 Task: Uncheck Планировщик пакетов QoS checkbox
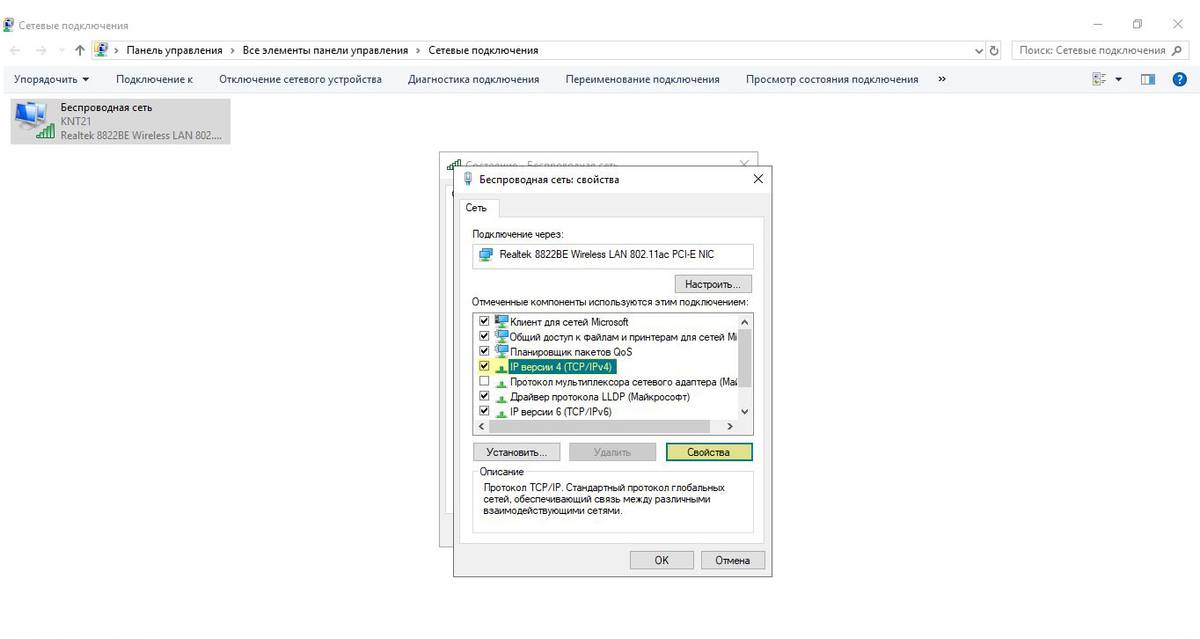[x=485, y=352]
